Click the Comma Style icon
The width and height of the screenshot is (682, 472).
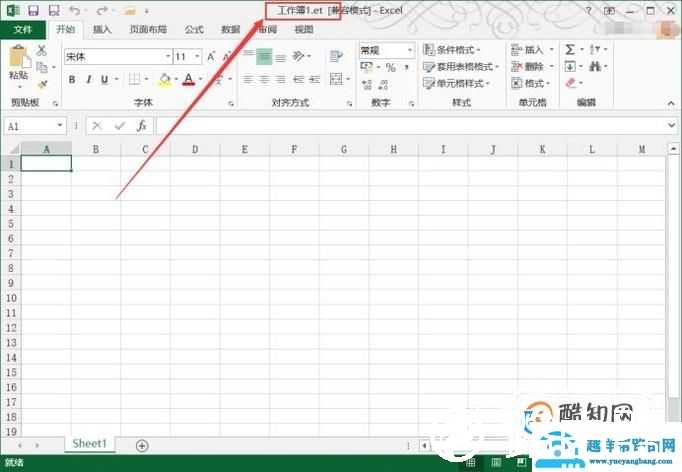[x=407, y=67]
